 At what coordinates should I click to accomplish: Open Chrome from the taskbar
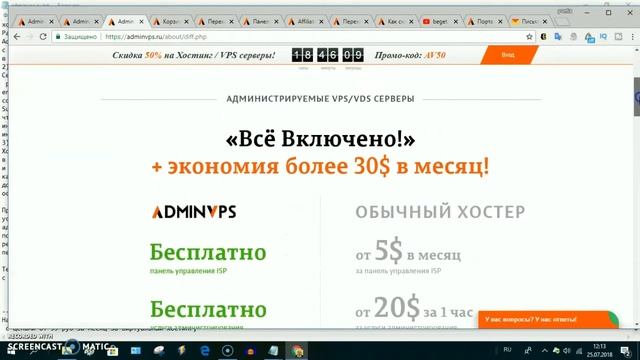click(297, 351)
